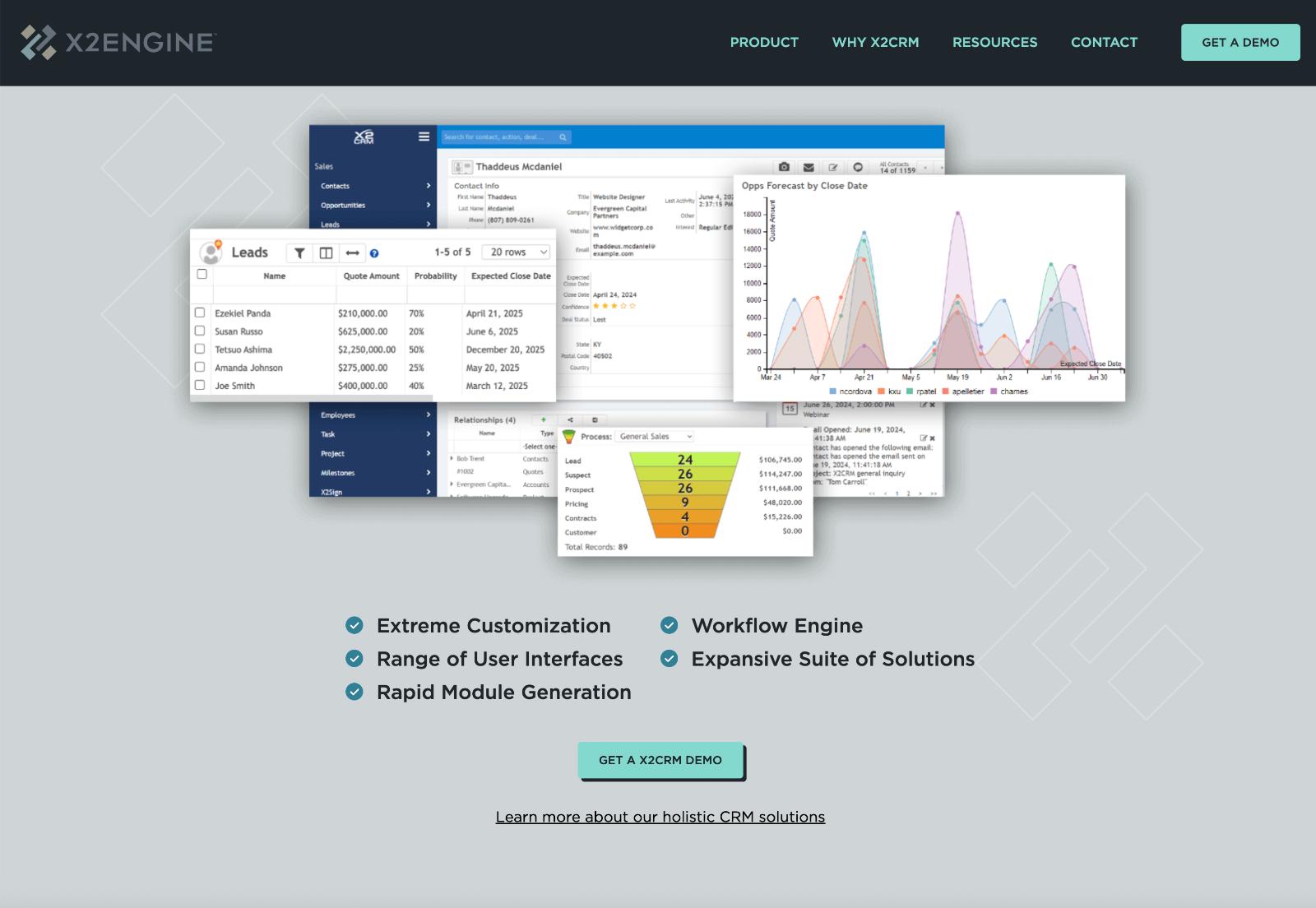The width and height of the screenshot is (1316, 908).
Task: Open the 20 rows dropdown
Action: [517, 252]
